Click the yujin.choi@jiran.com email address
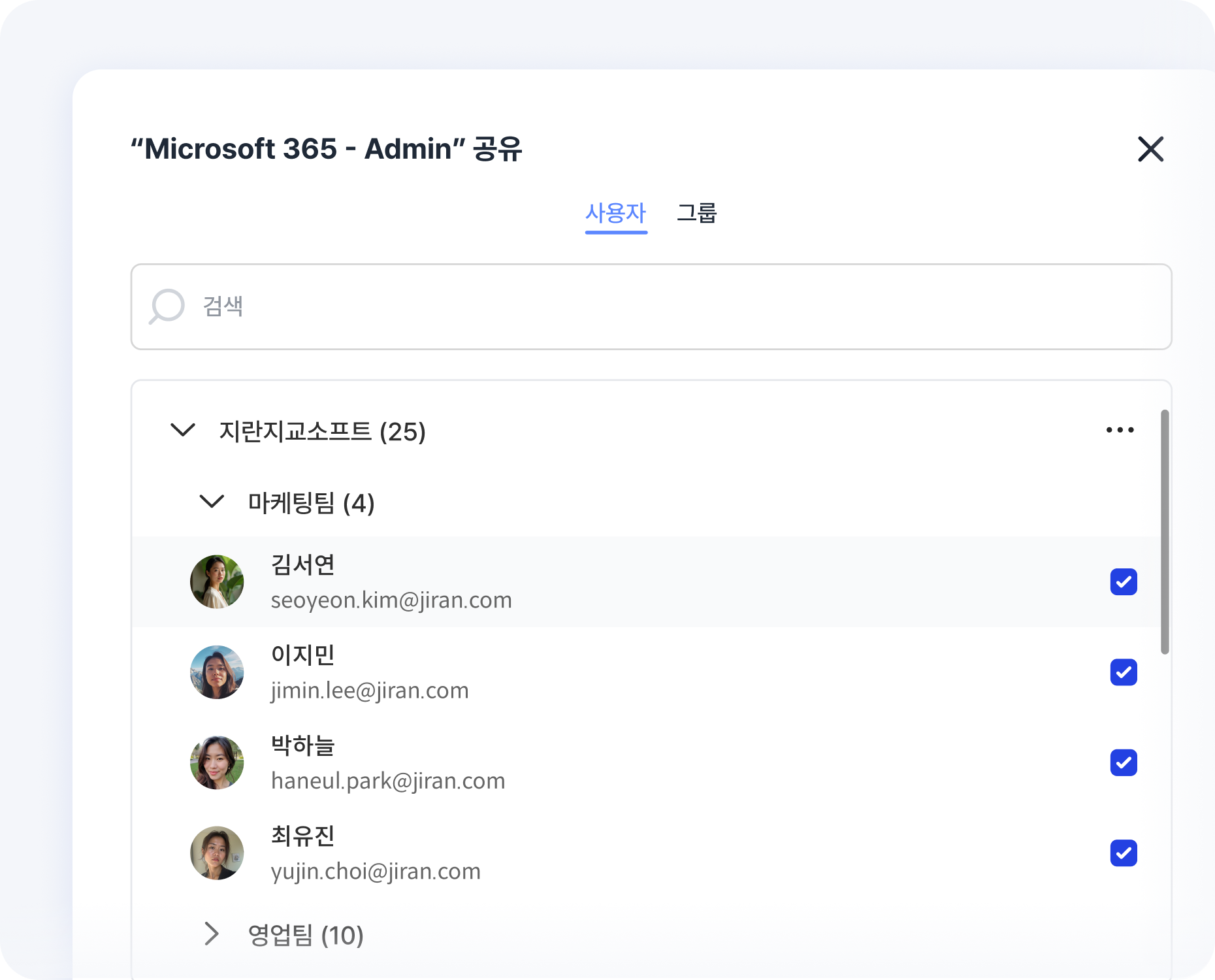Screen dimensions: 1215x980 tap(376, 872)
